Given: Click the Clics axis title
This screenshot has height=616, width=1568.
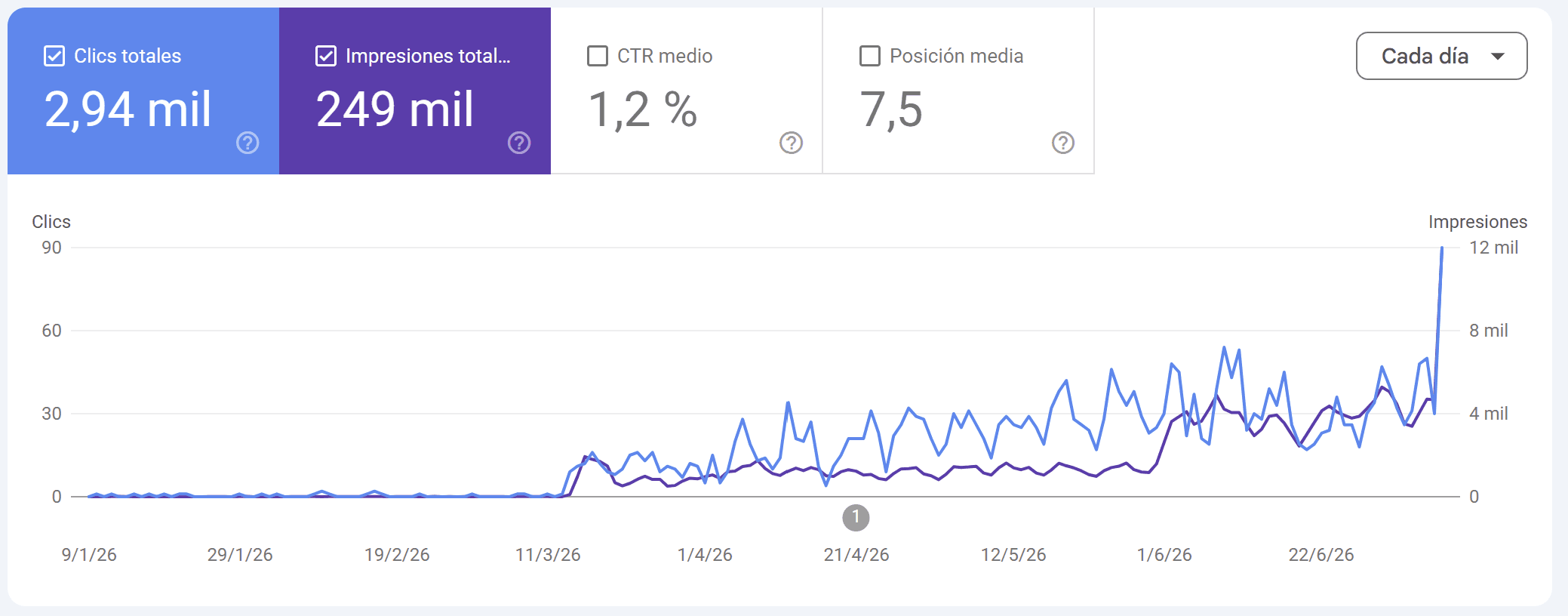Looking at the screenshot, I should [51, 222].
